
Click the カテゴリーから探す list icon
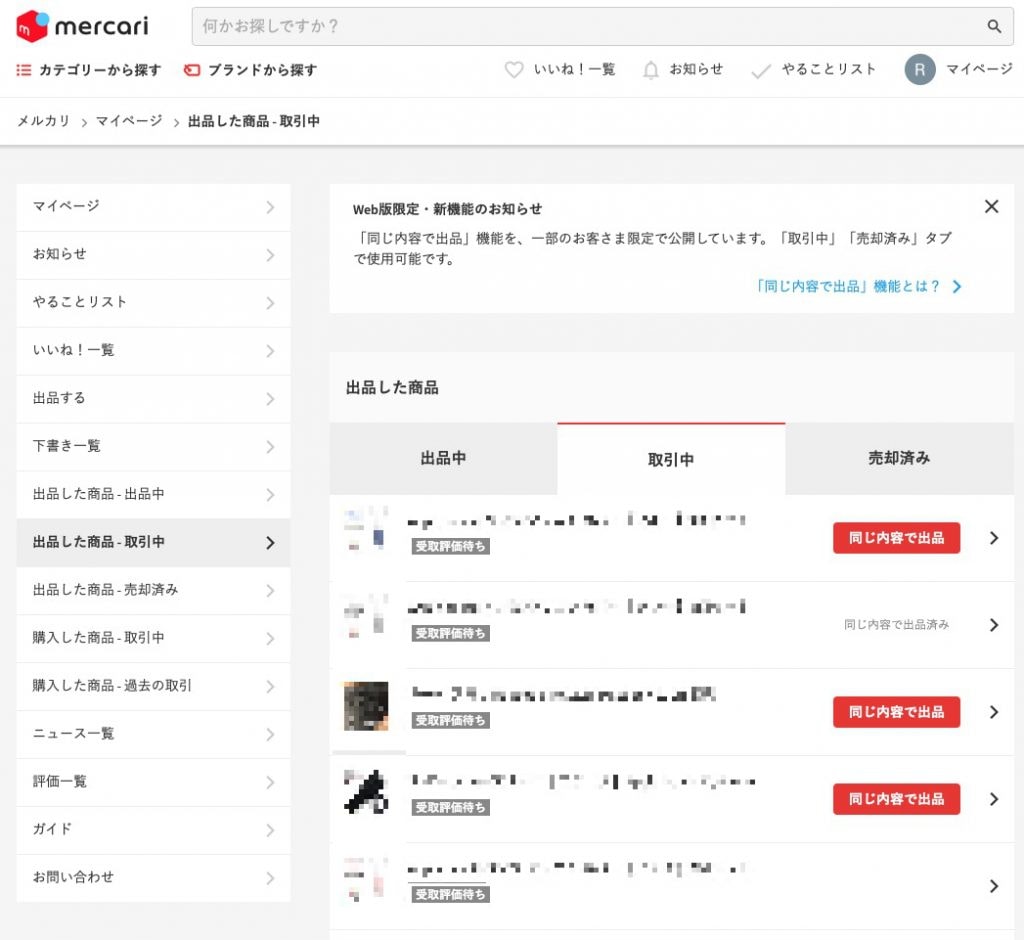click(x=24, y=70)
